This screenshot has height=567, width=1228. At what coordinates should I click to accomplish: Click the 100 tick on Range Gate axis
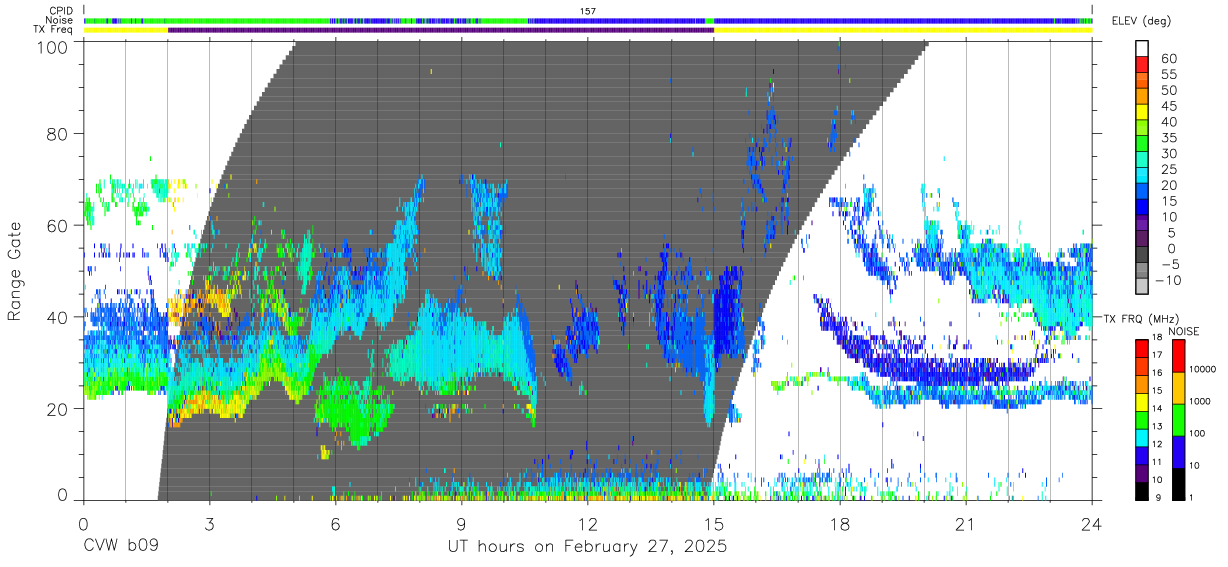[54, 46]
